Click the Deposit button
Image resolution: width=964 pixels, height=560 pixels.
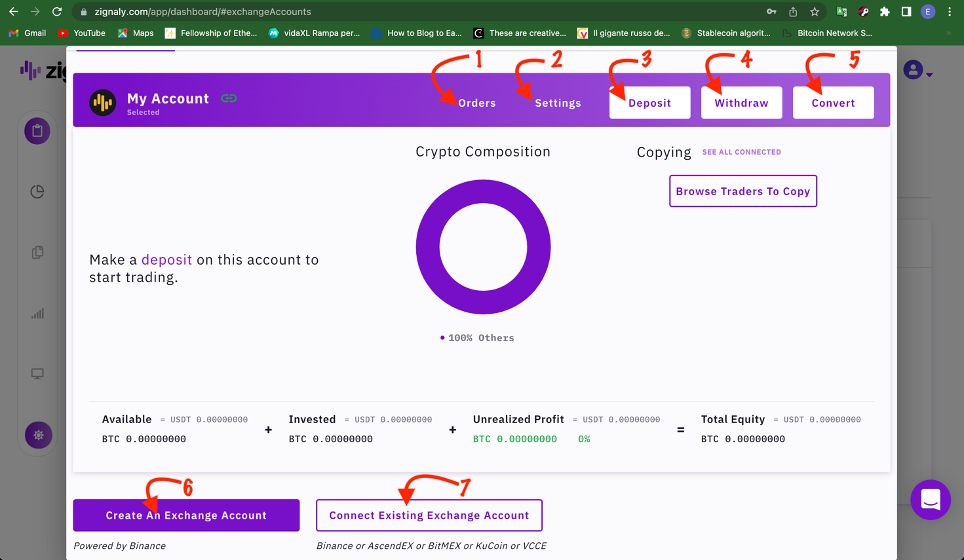(650, 102)
